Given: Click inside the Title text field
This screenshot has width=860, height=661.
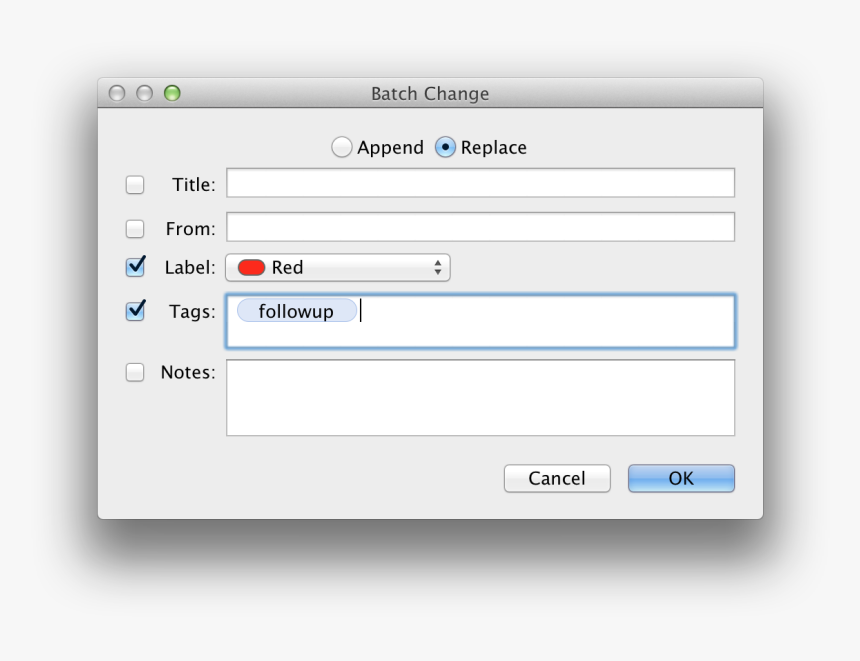Looking at the screenshot, I should coord(480,182).
